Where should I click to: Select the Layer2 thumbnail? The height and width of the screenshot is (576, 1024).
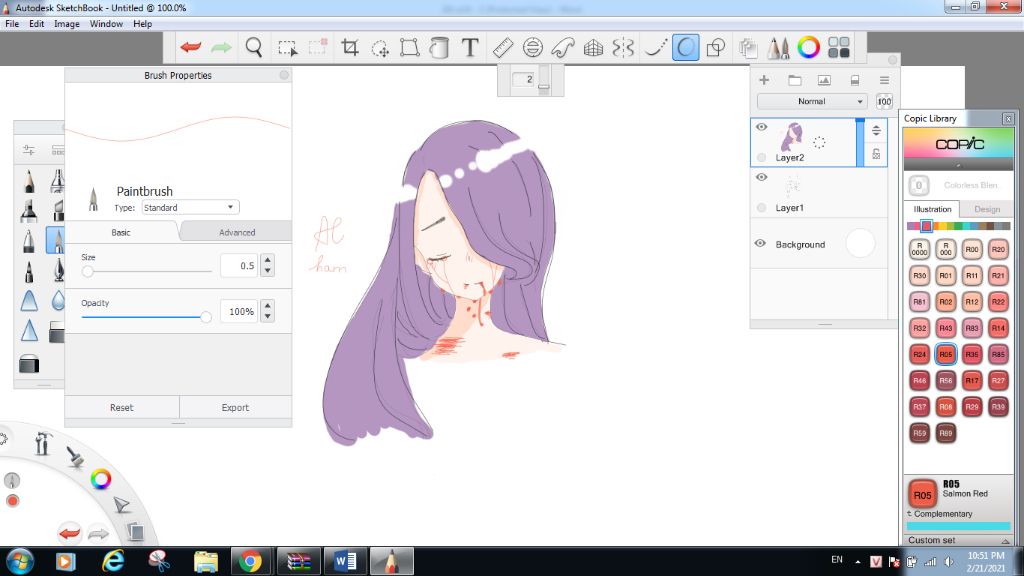pyautogui.click(x=792, y=136)
